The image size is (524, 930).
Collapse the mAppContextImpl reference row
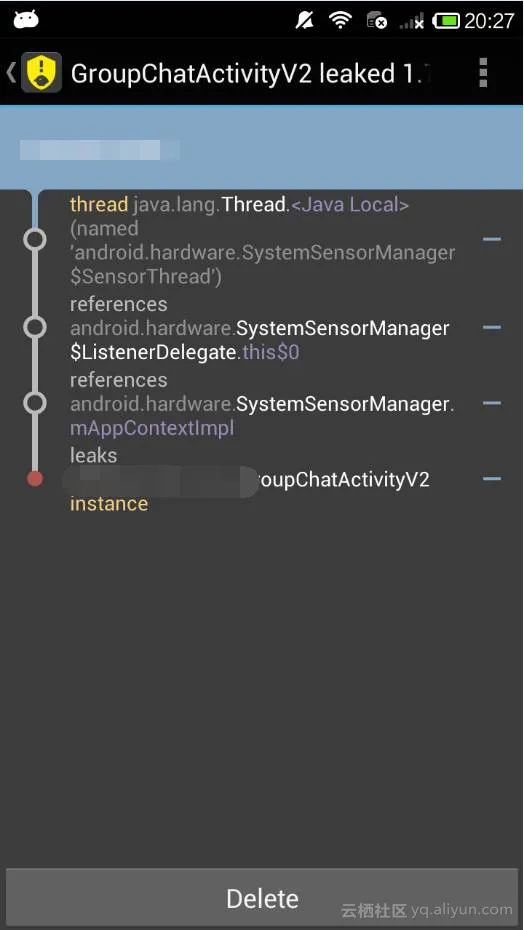[491, 403]
